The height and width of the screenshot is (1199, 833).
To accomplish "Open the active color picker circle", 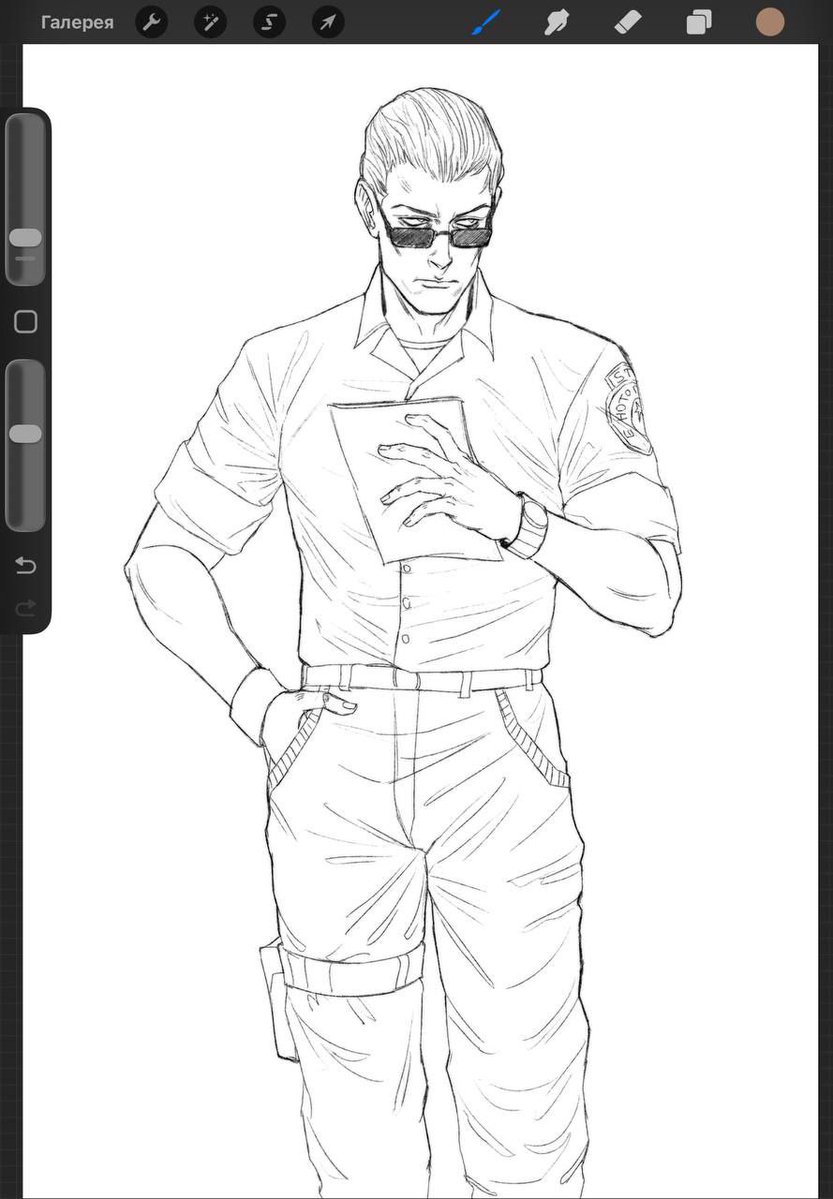I will pyautogui.click(x=770, y=22).
